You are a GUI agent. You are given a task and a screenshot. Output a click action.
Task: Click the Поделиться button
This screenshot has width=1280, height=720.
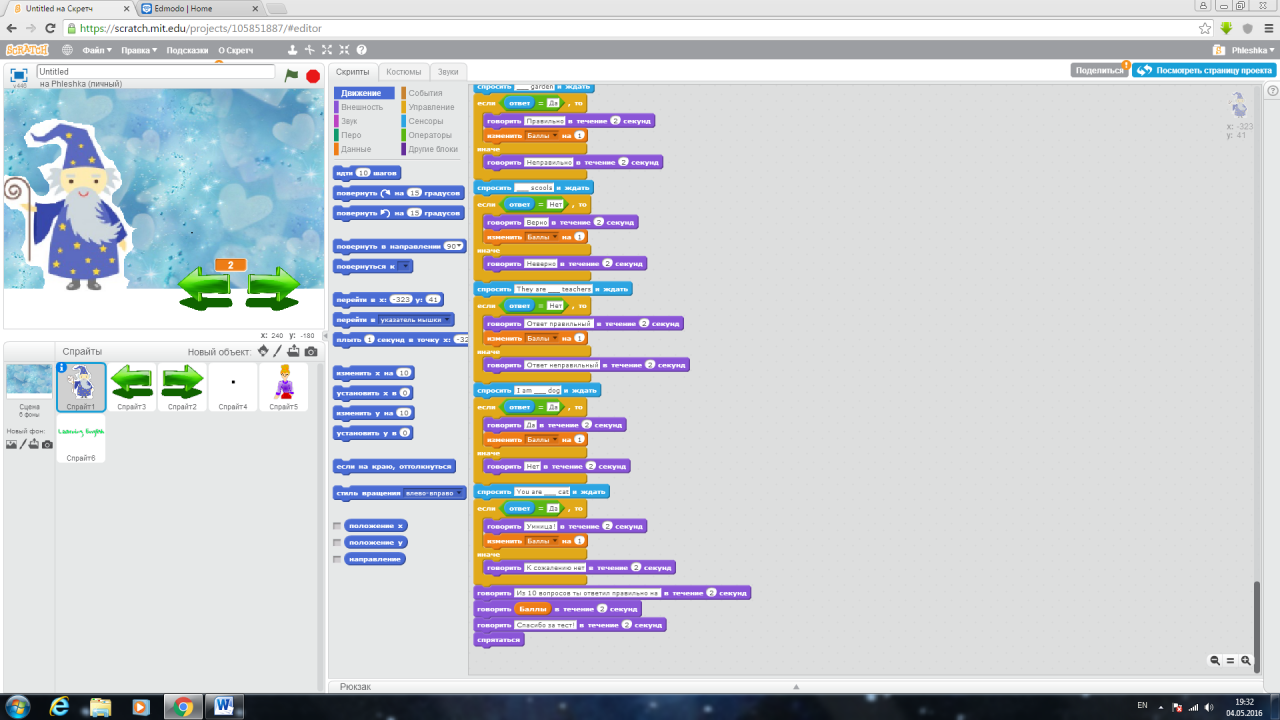(x=1098, y=71)
